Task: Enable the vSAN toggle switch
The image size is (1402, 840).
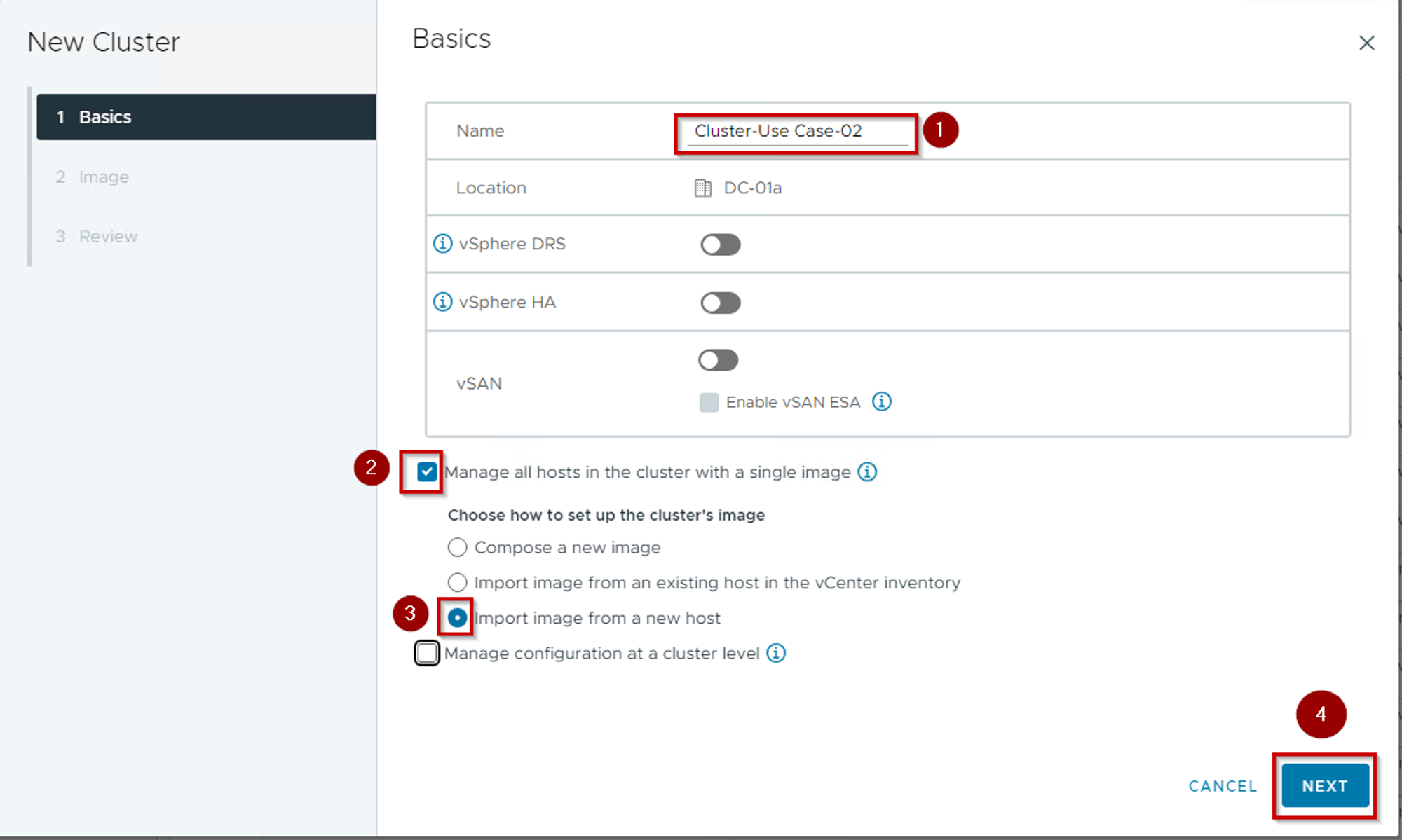Action: point(718,360)
